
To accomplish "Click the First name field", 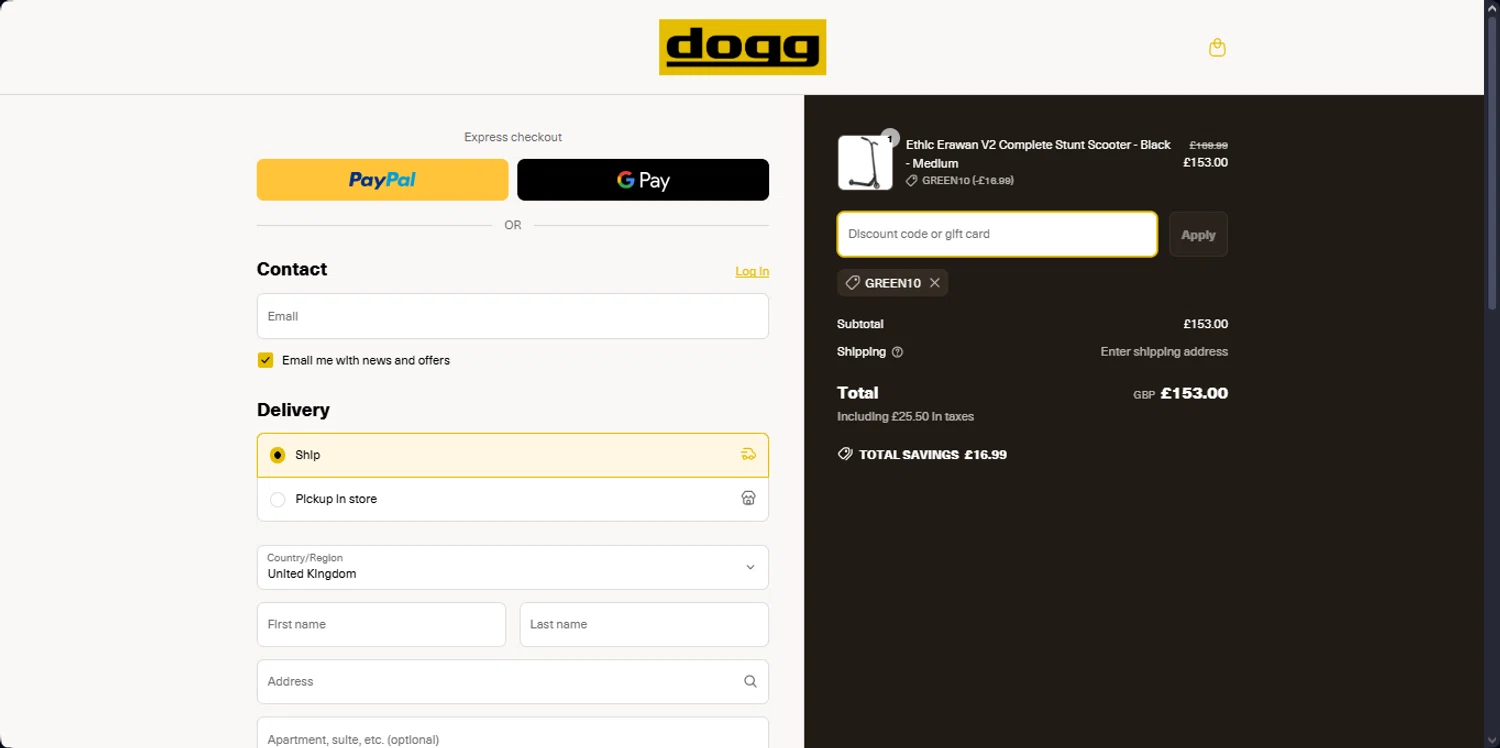I will 381,624.
